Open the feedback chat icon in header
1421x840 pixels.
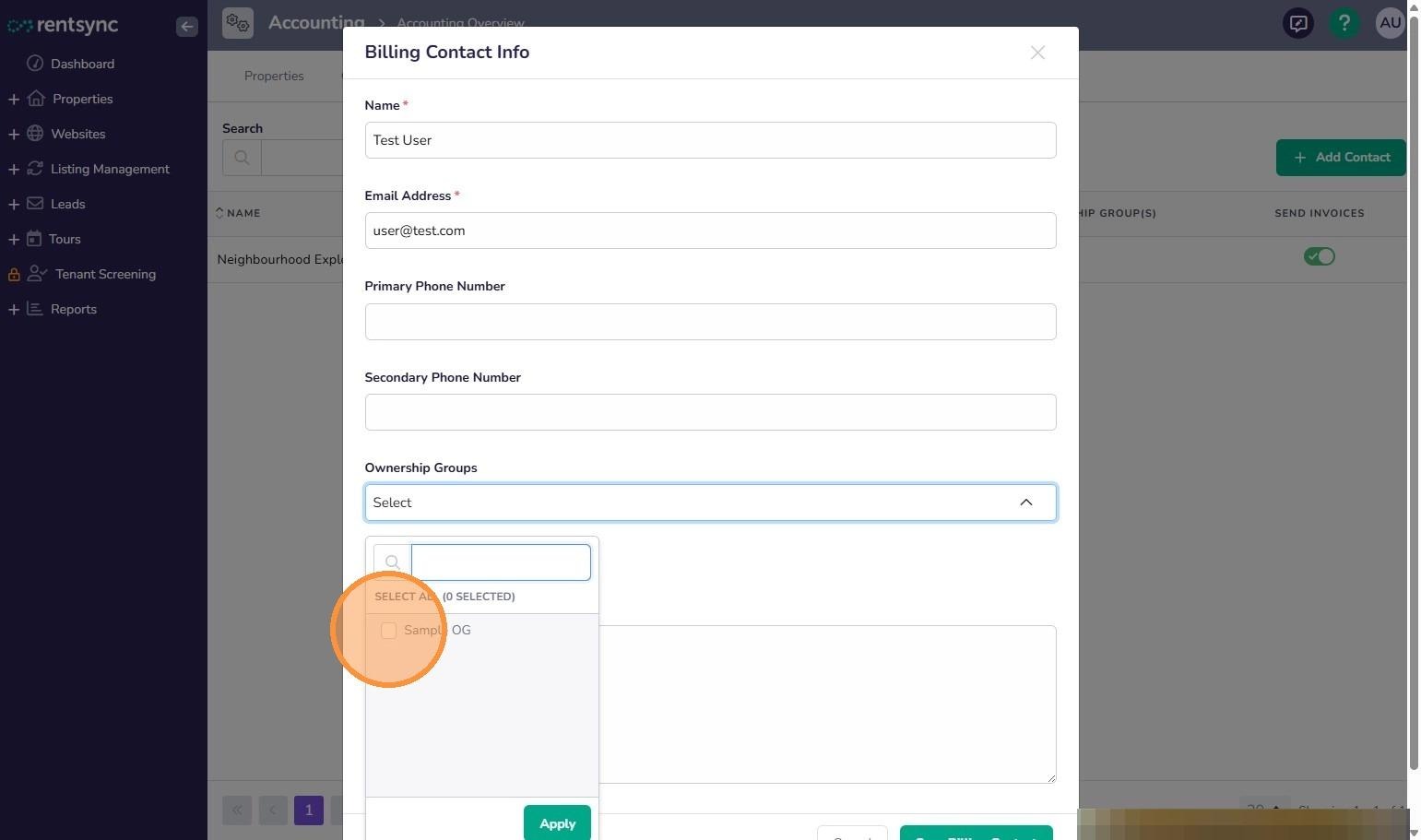coord(1298,23)
